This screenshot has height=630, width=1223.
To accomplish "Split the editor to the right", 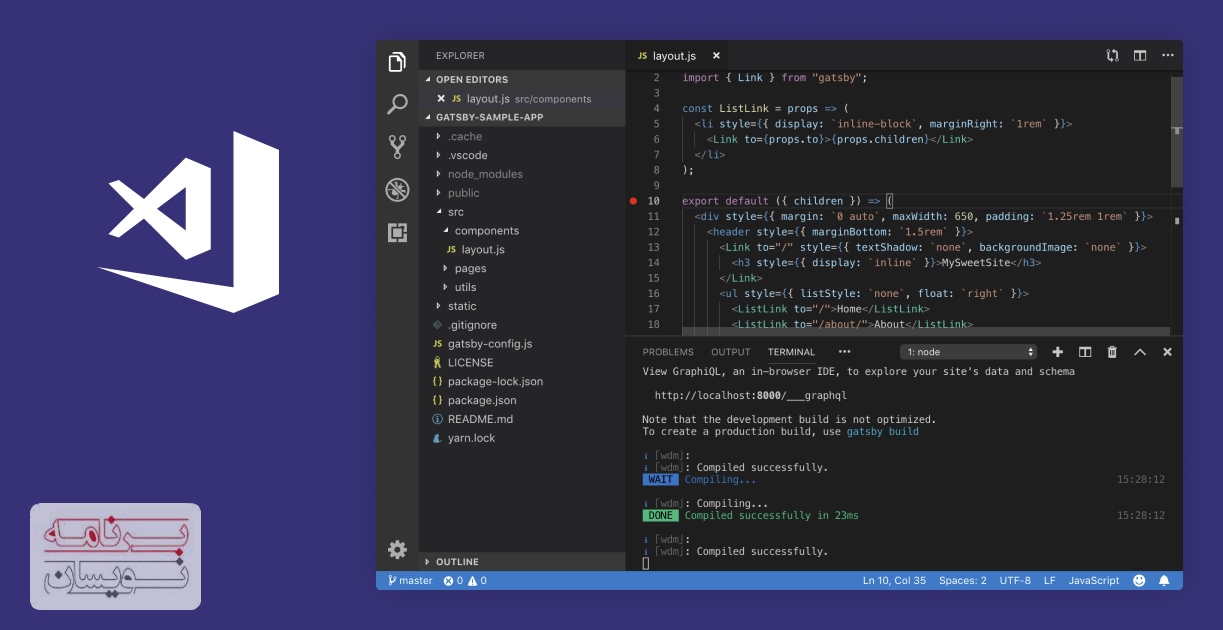I will pos(1140,56).
